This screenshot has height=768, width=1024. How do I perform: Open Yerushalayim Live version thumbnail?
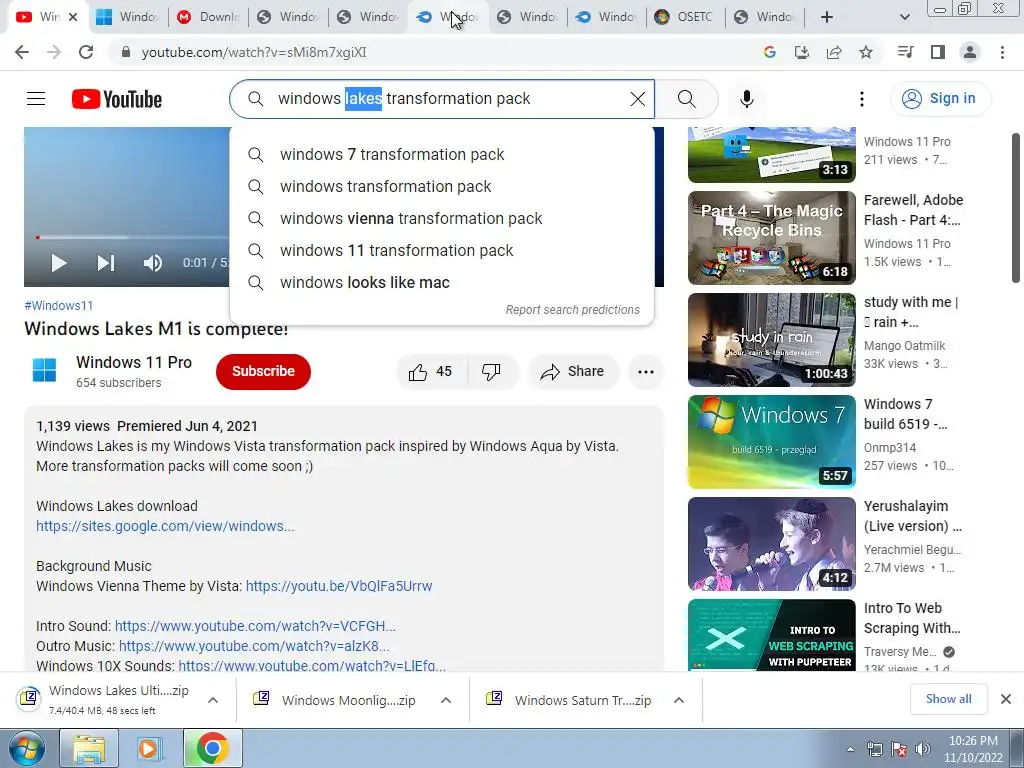pyautogui.click(x=771, y=544)
